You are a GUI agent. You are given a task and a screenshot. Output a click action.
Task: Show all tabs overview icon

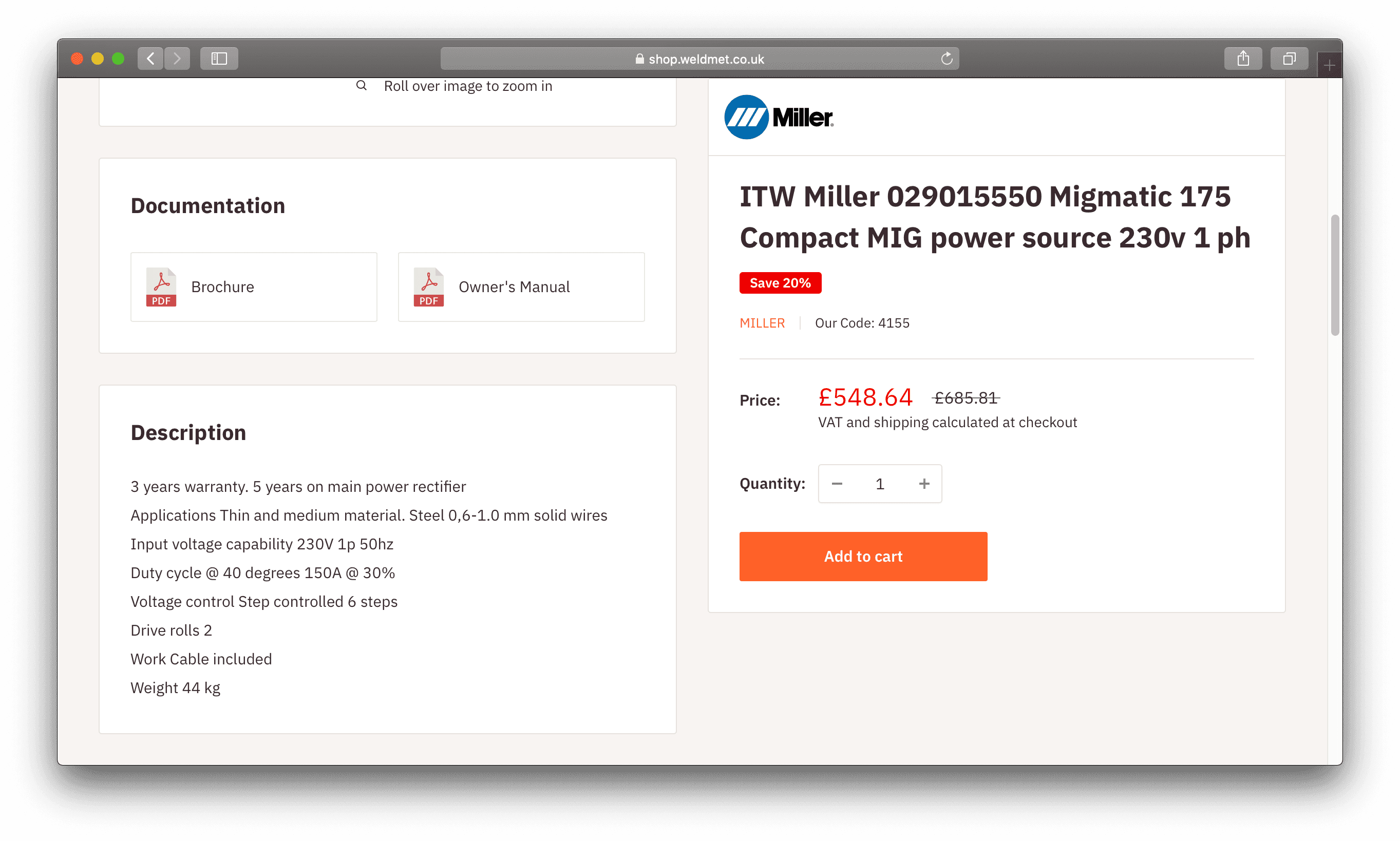(x=1289, y=59)
